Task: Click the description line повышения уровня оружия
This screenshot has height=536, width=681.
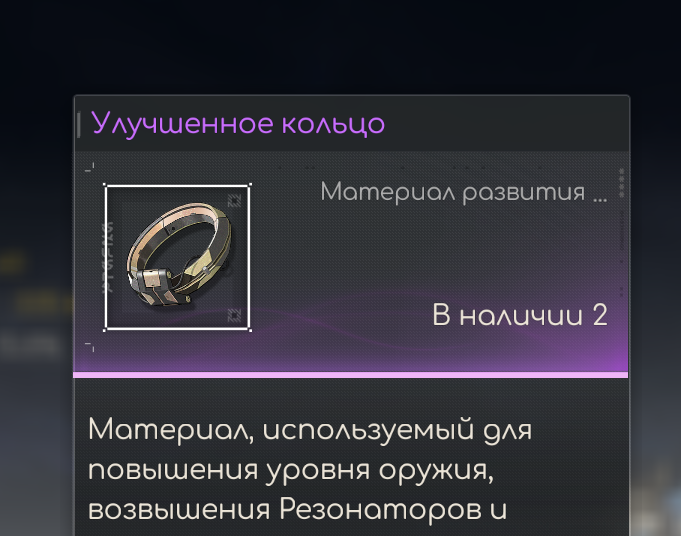Action: [291, 470]
